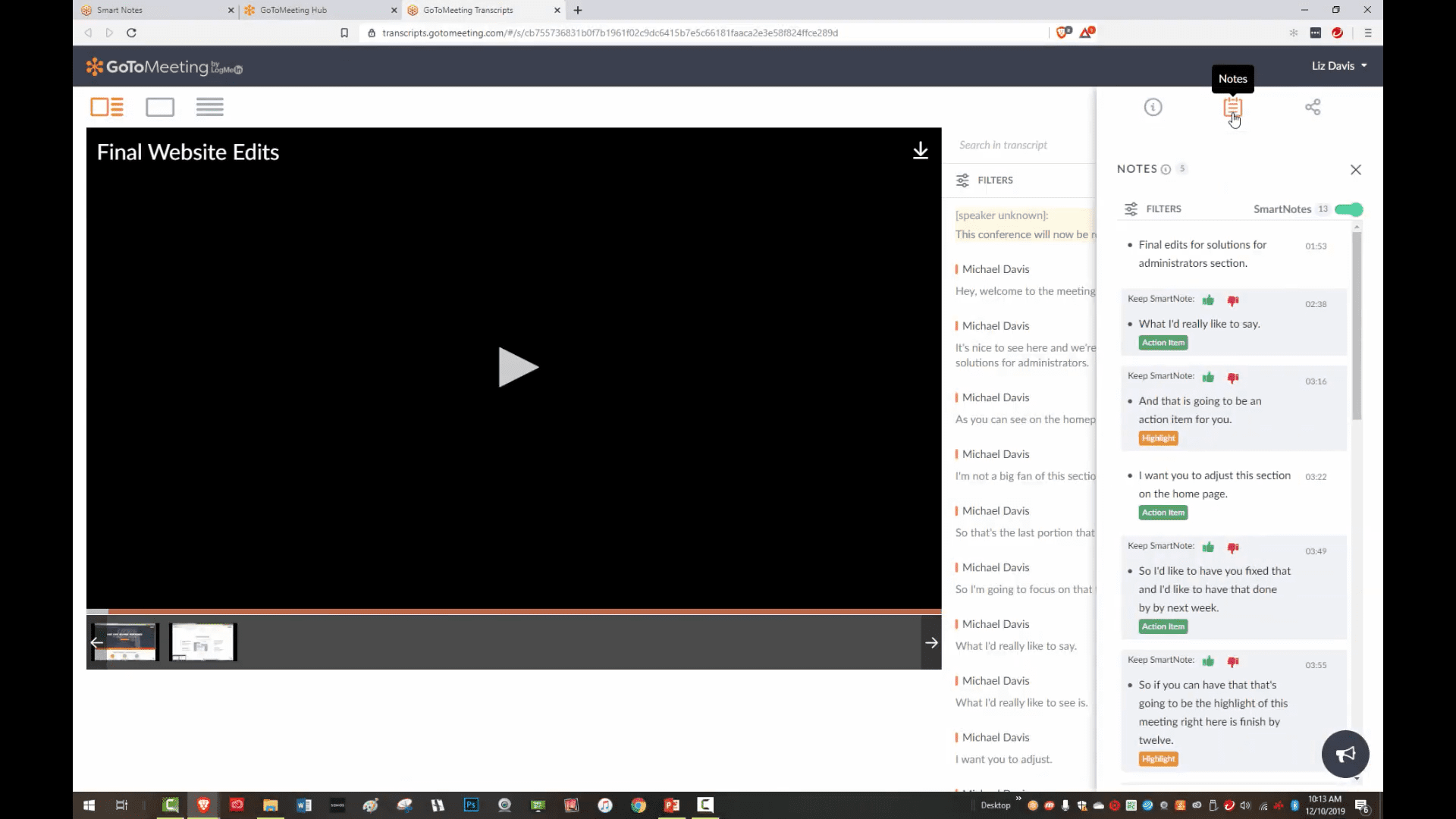Close the Notes panel
The image size is (1456, 819).
1356,170
